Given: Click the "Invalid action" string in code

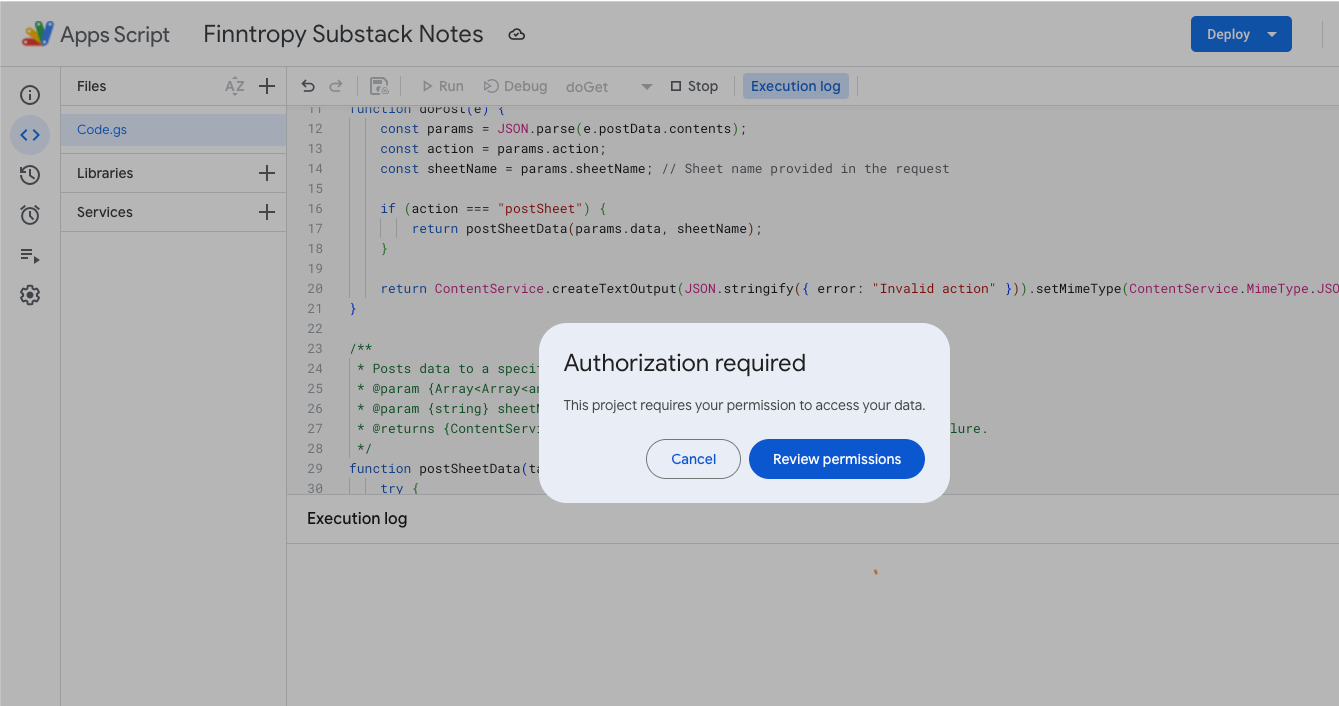Looking at the screenshot, I should click(x=934, y=288).
